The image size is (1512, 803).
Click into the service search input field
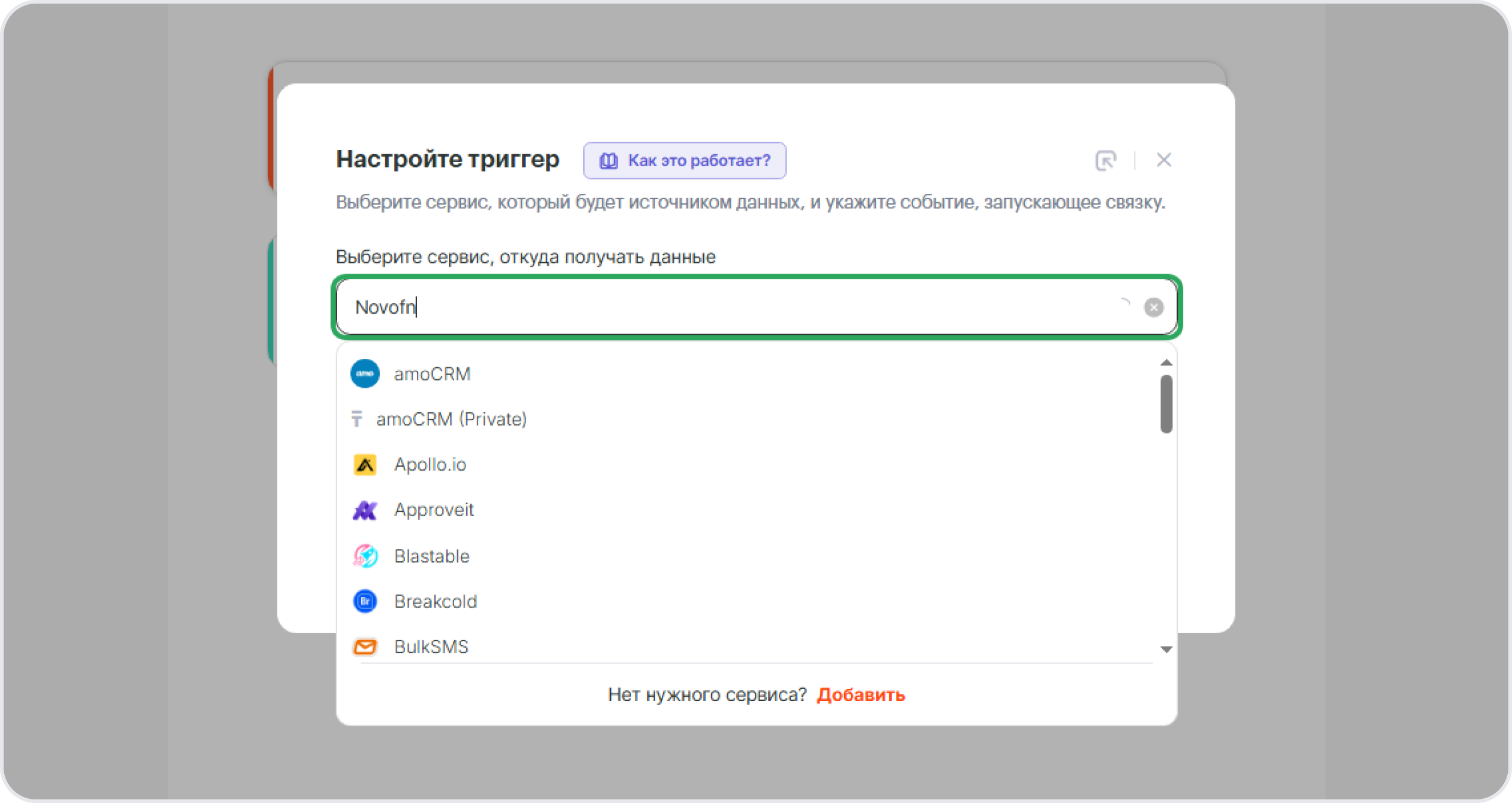tap(720, 307)
